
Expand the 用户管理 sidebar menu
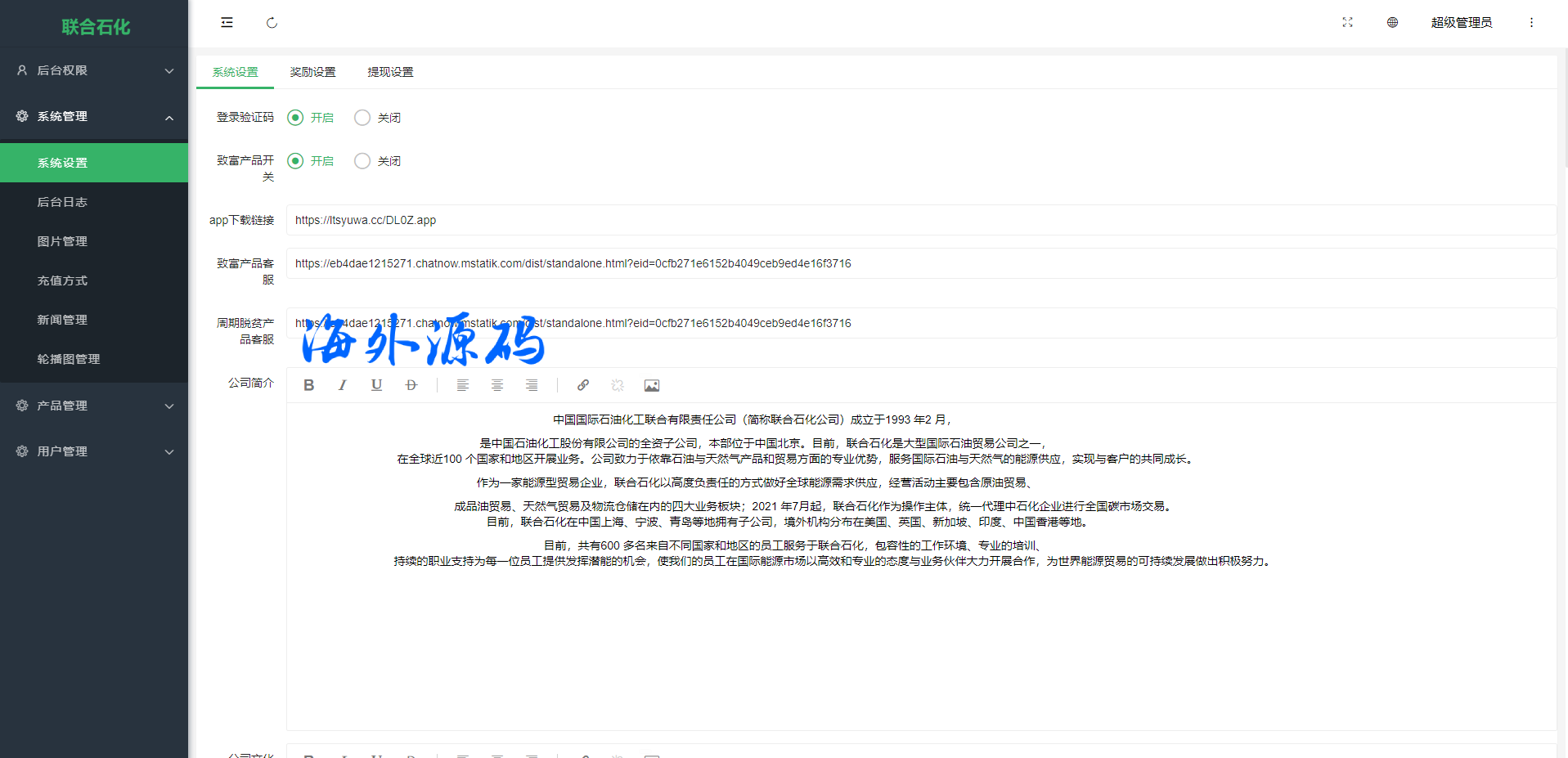[x=94, y=451]
